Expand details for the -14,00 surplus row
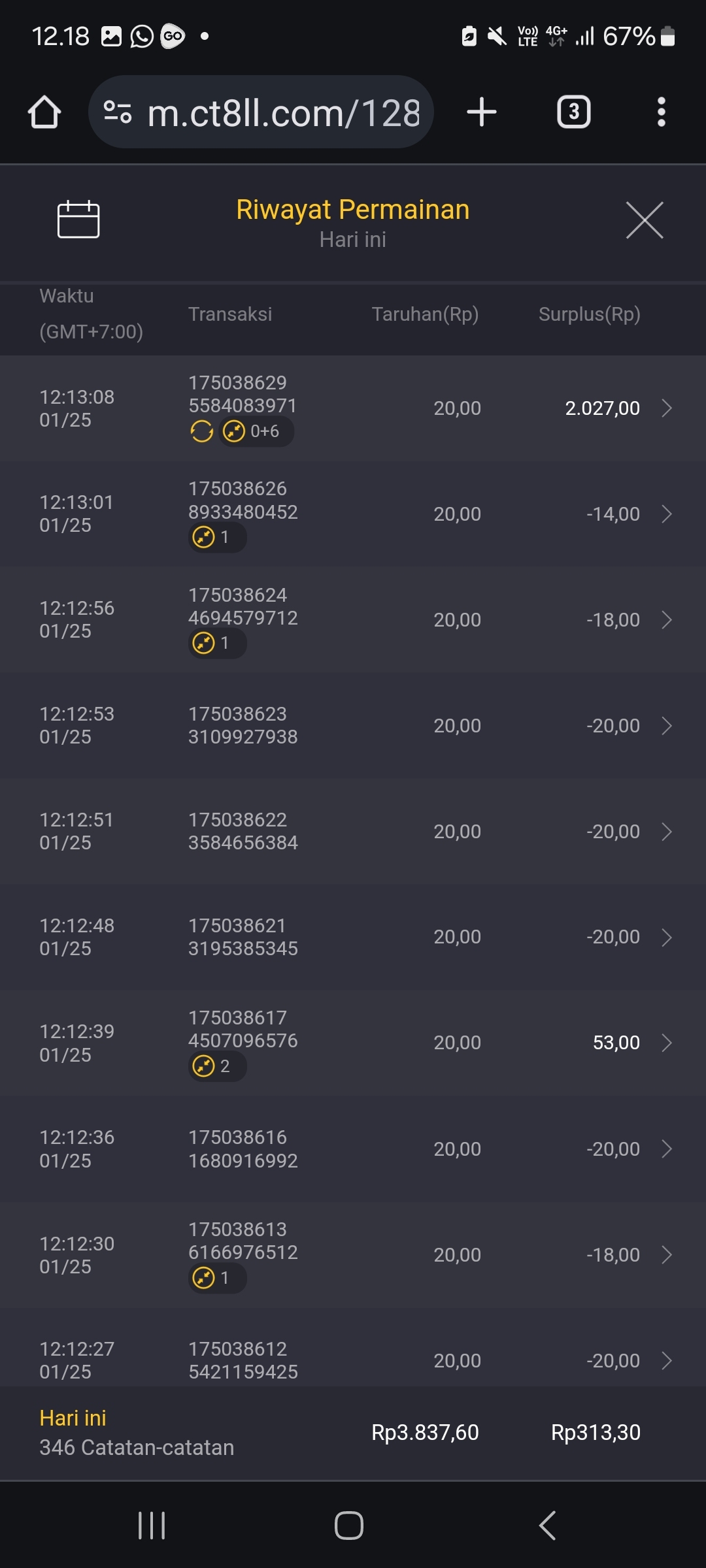706x1568 pixels. [666, 514]
